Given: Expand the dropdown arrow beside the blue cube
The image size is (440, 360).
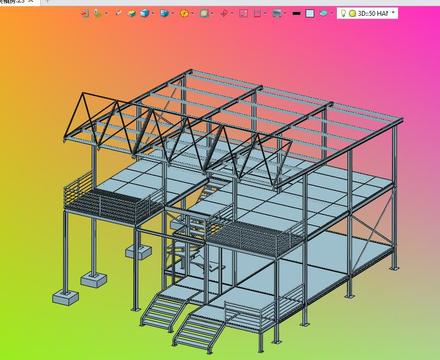Looking at the screenshot, I should pyautogui.click(x=153, y=14).
